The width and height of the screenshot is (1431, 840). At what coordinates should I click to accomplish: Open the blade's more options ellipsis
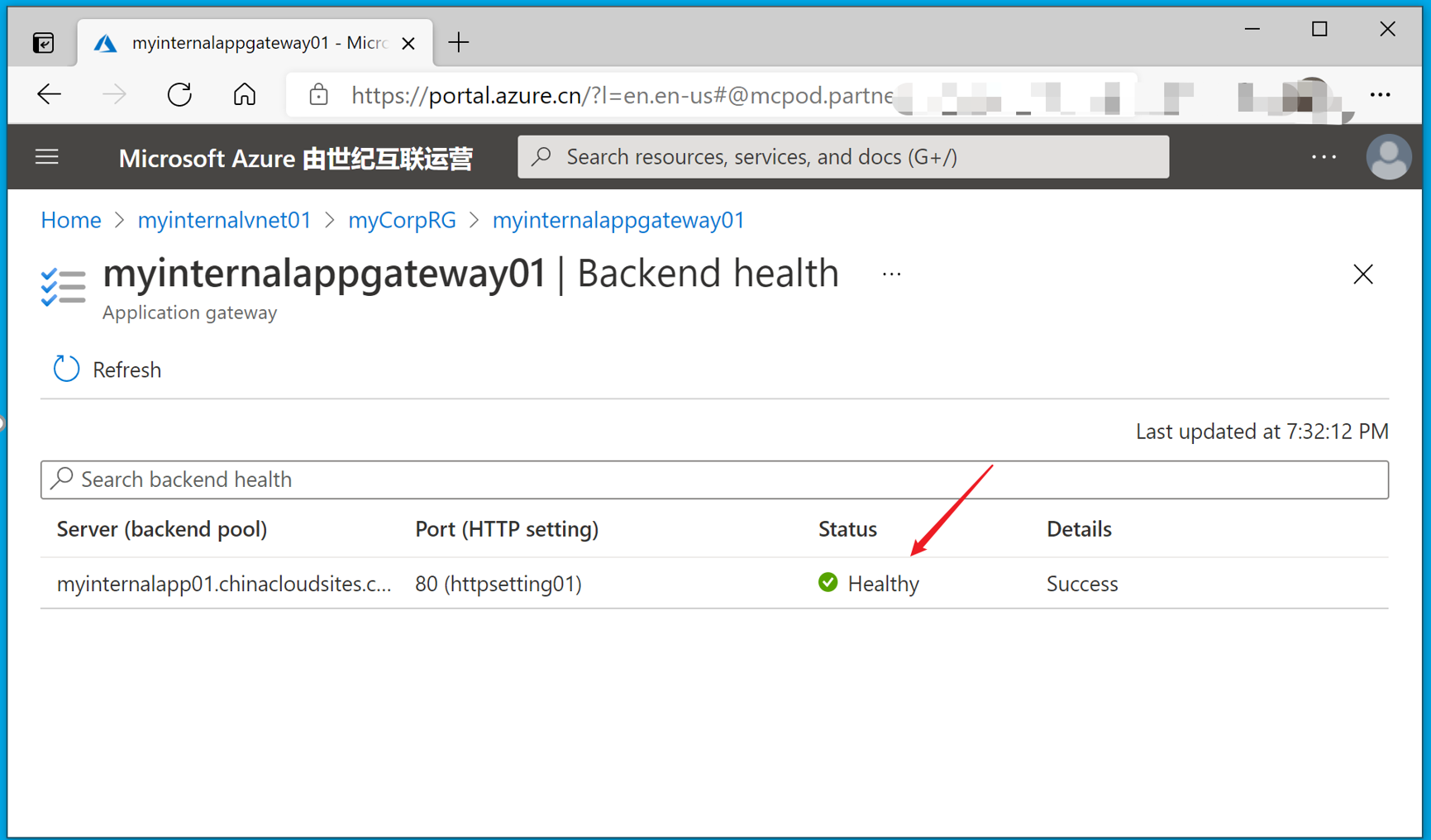click(891, 274)
